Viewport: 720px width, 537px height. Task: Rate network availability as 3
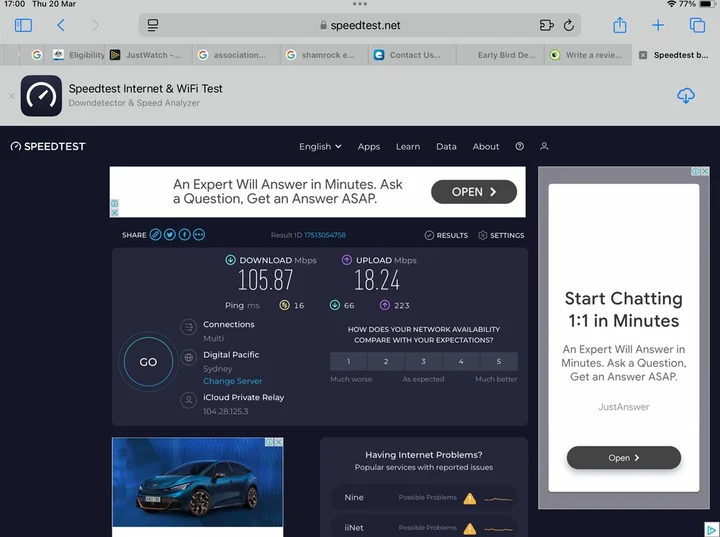424,362
